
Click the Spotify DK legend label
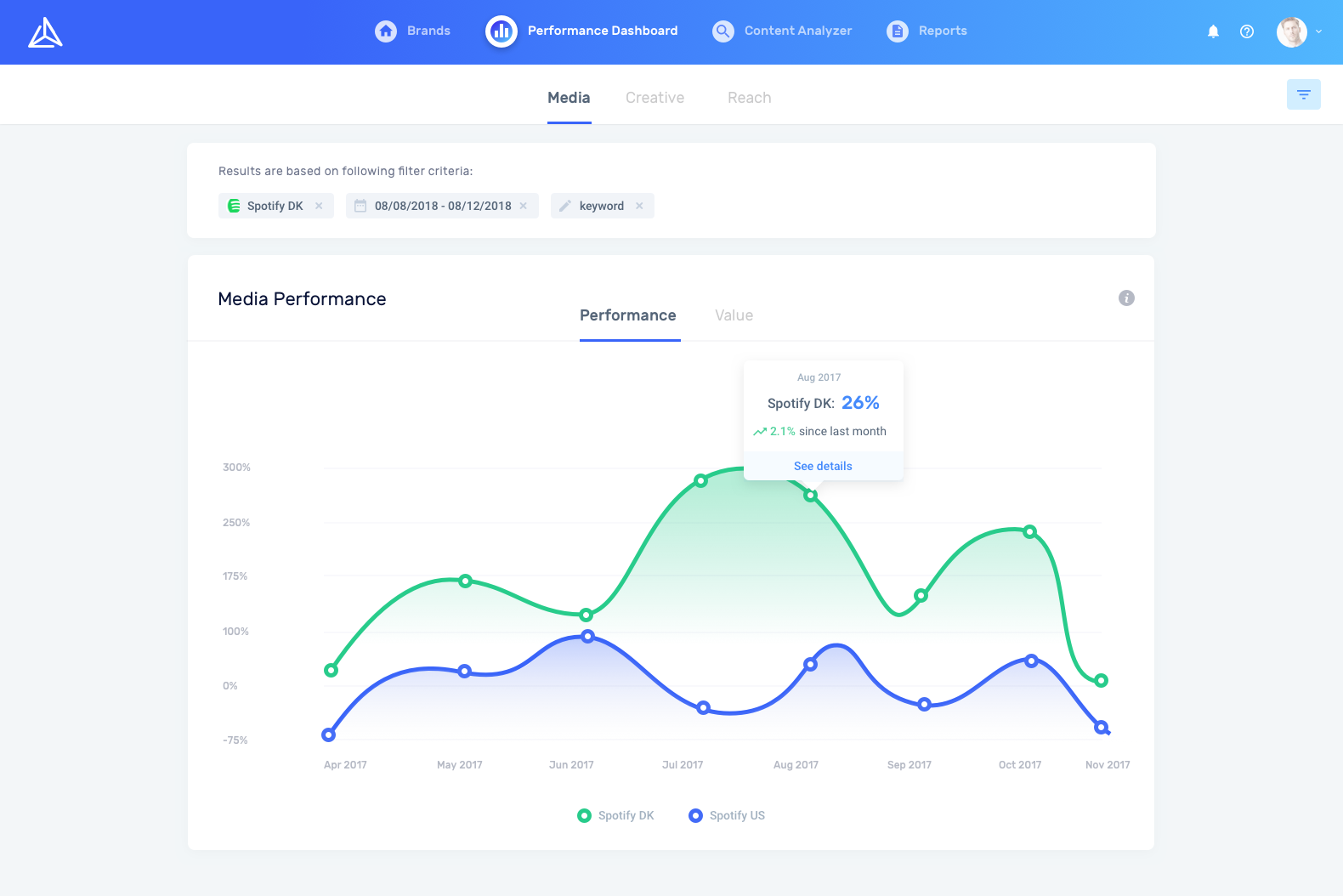pos(626,815)
